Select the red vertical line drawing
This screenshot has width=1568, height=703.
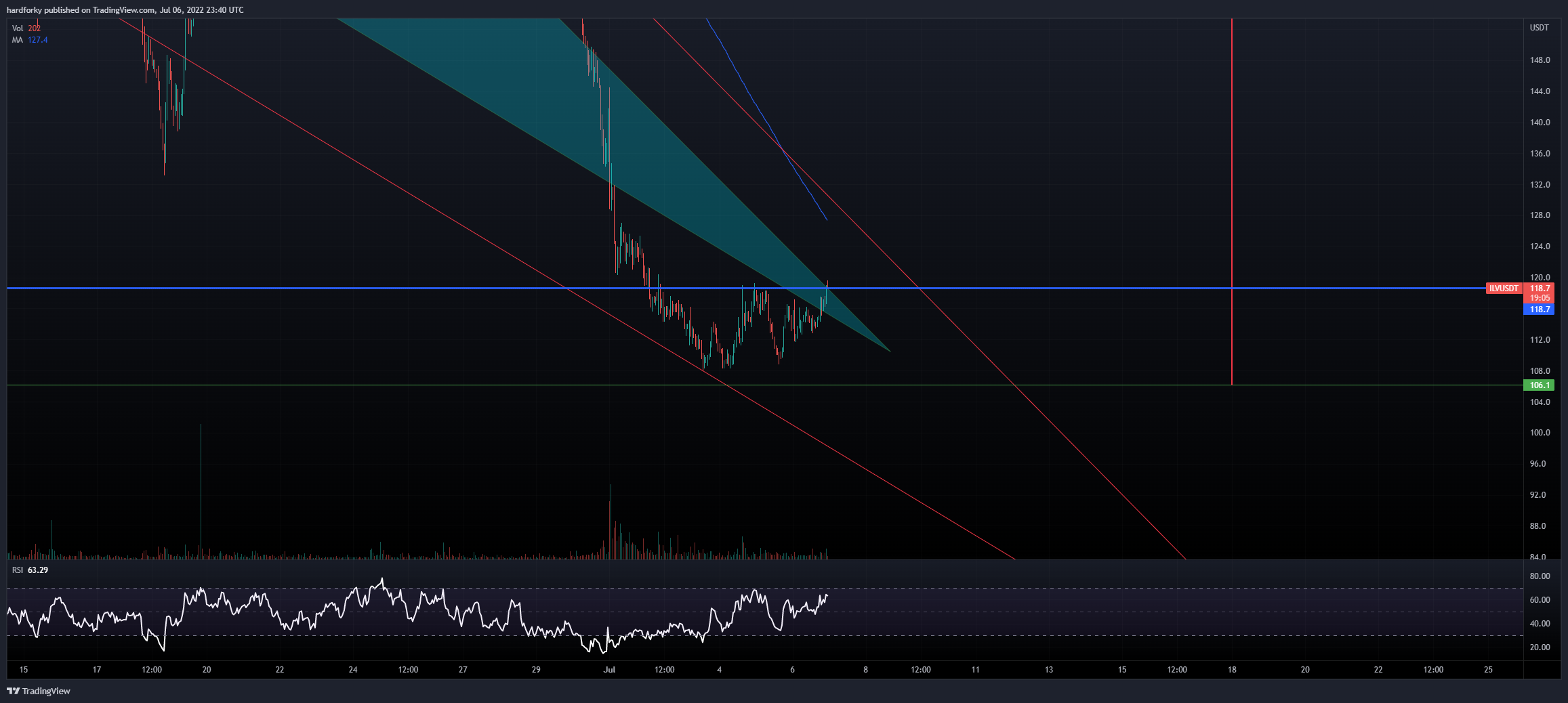pyautogui.click(x=1232, y=202)
